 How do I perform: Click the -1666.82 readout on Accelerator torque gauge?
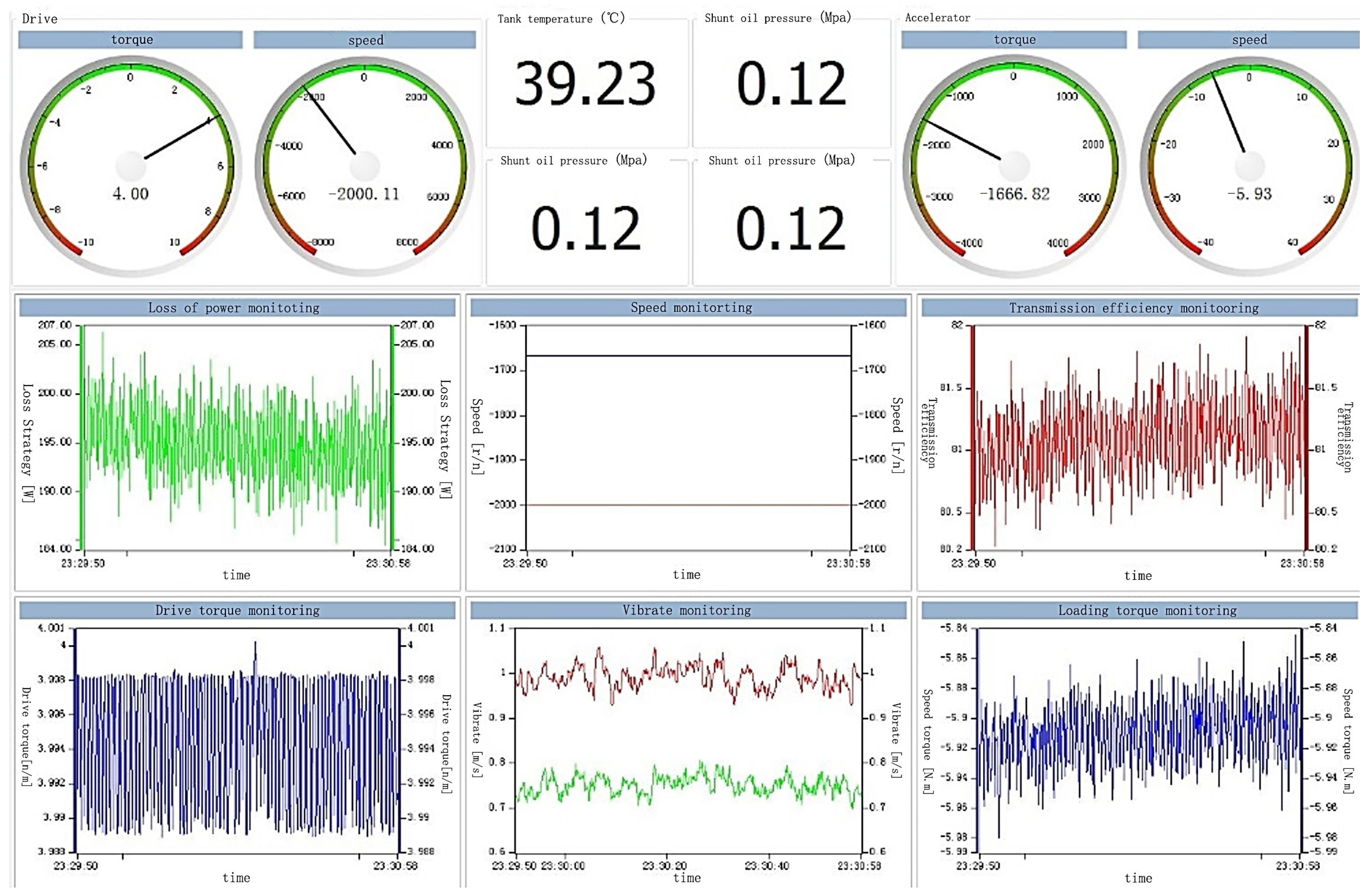click(1014, 194)
